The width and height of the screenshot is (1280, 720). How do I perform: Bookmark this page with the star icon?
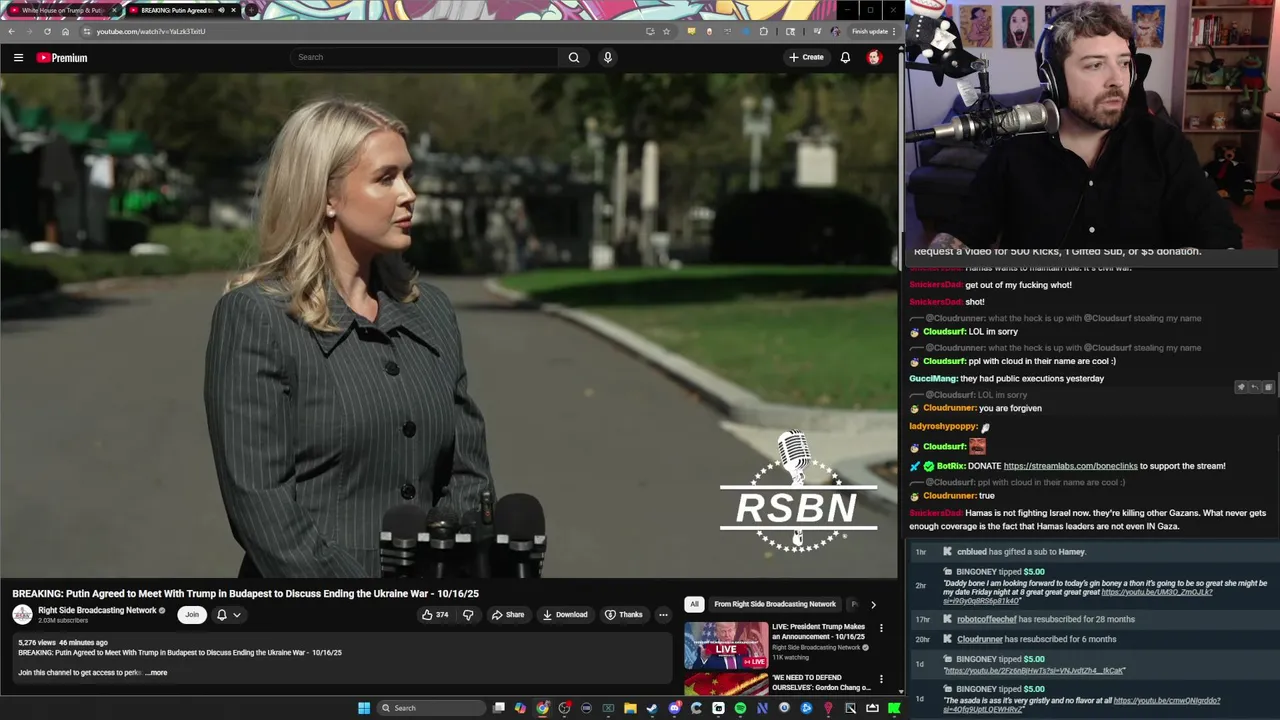pyautogui.click(x=666, y=31)
